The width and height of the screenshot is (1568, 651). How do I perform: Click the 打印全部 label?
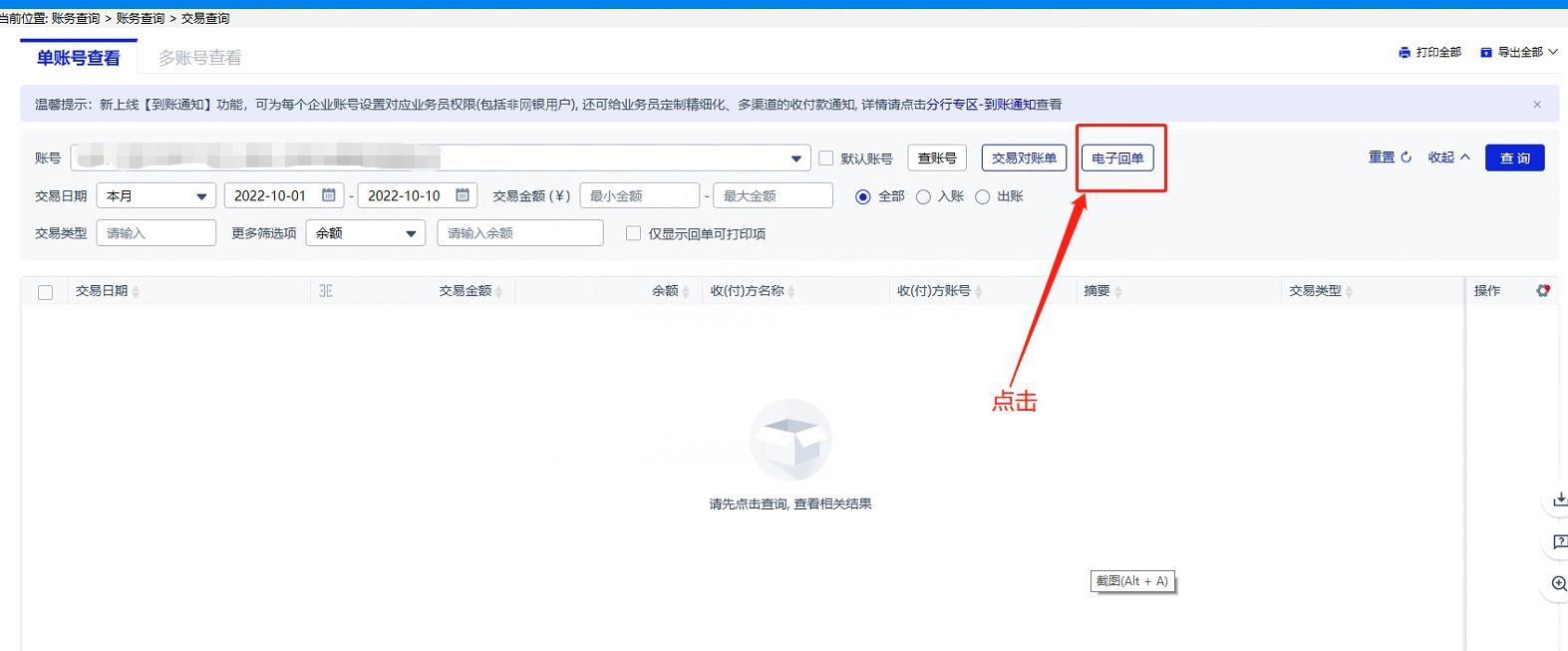[x=1438, y=52]
